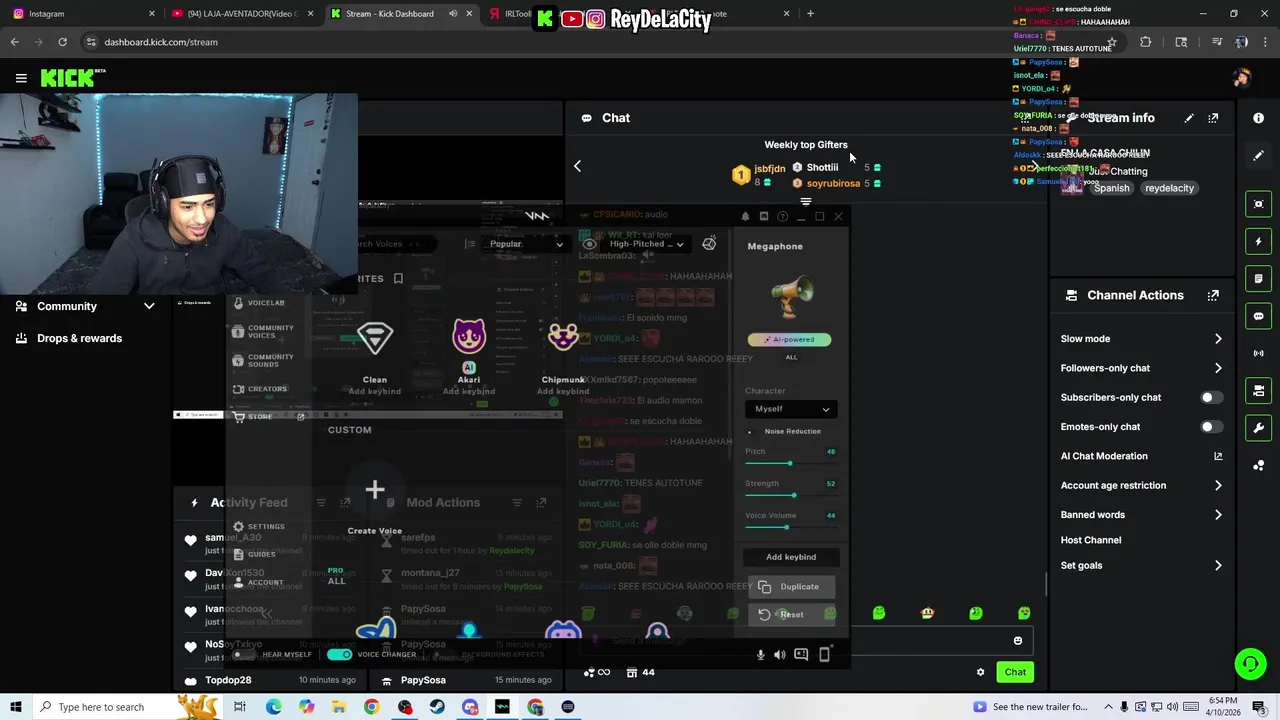Open the user profile avatar menu
The image size is (1280, 720).
tap(1241, 78)
